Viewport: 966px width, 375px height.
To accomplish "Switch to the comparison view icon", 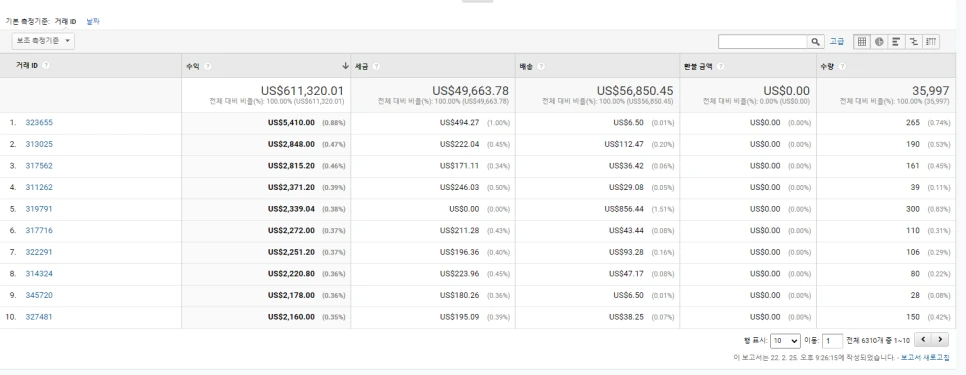I will [x=914, y=42].
